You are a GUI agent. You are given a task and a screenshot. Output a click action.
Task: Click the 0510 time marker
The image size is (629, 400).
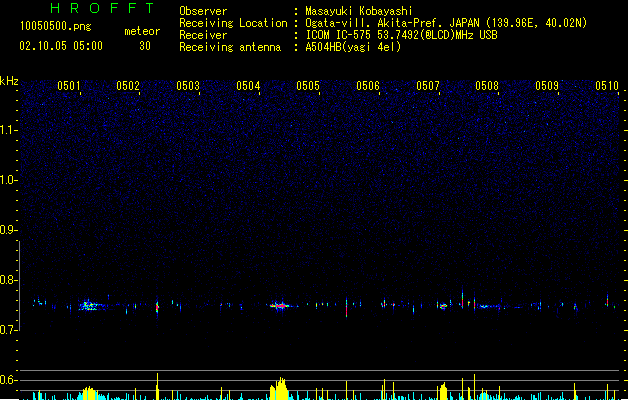[x=607, y=86]
